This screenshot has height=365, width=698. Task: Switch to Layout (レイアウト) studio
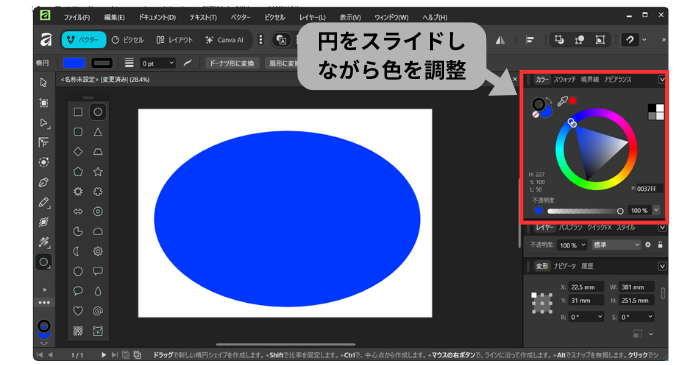[x=174, y=40]
